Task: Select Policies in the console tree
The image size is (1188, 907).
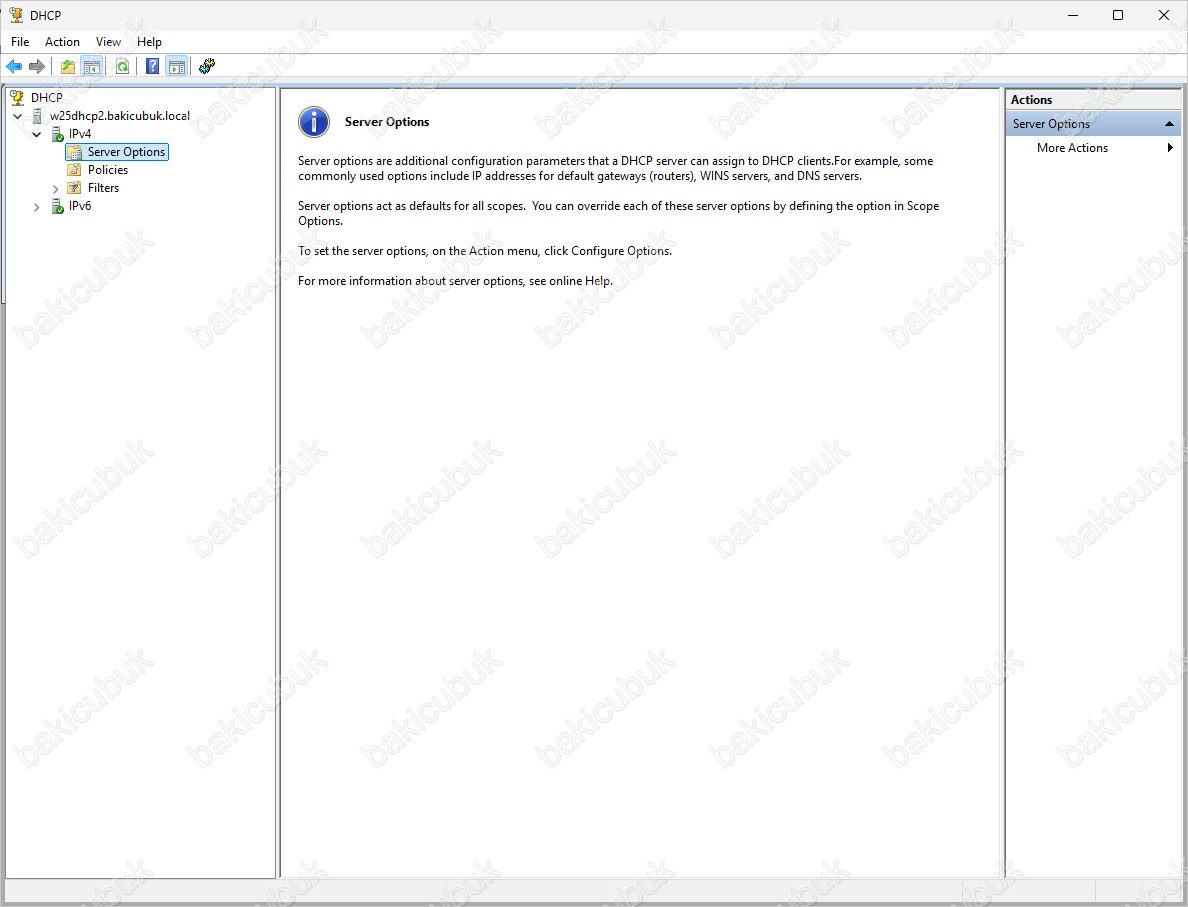Action: [107, 170]
